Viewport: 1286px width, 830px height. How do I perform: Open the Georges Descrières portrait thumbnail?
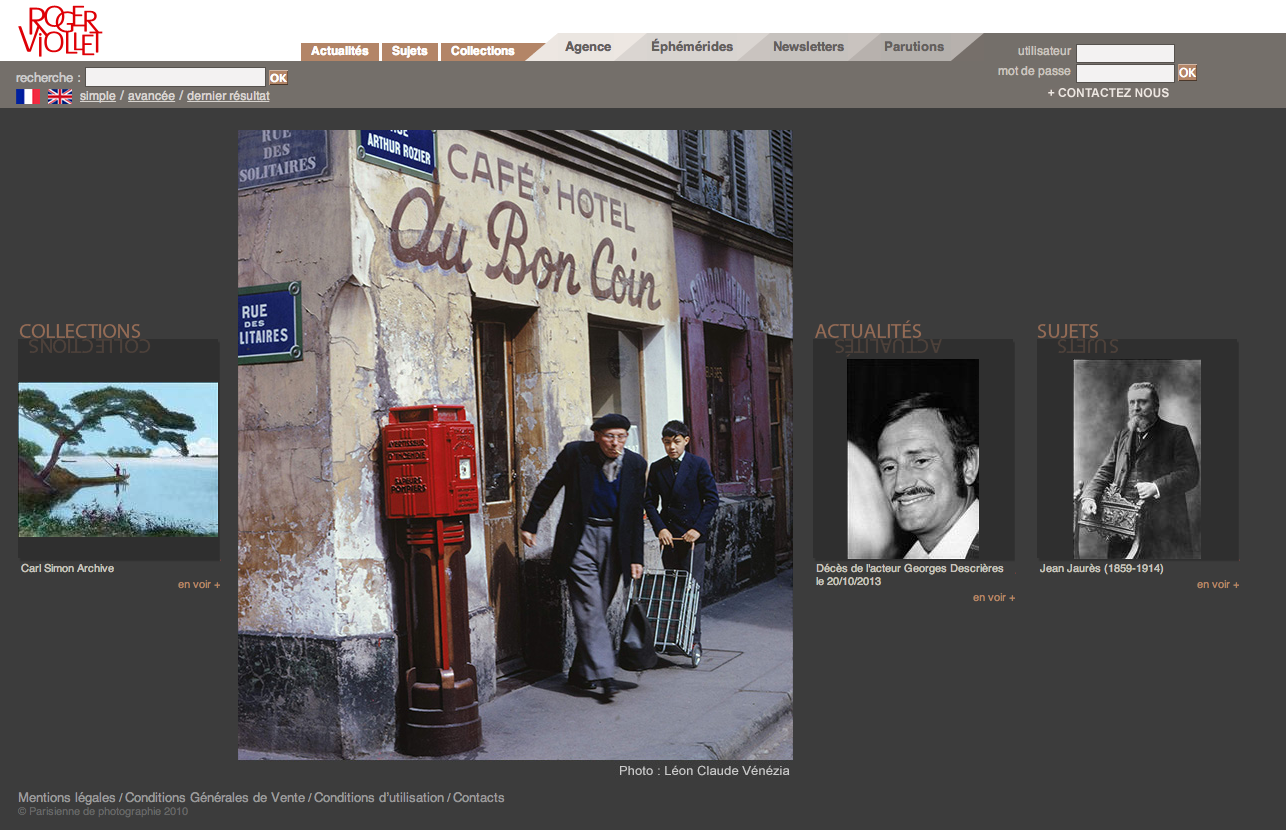pyautogui.click(x=912, y=458)
